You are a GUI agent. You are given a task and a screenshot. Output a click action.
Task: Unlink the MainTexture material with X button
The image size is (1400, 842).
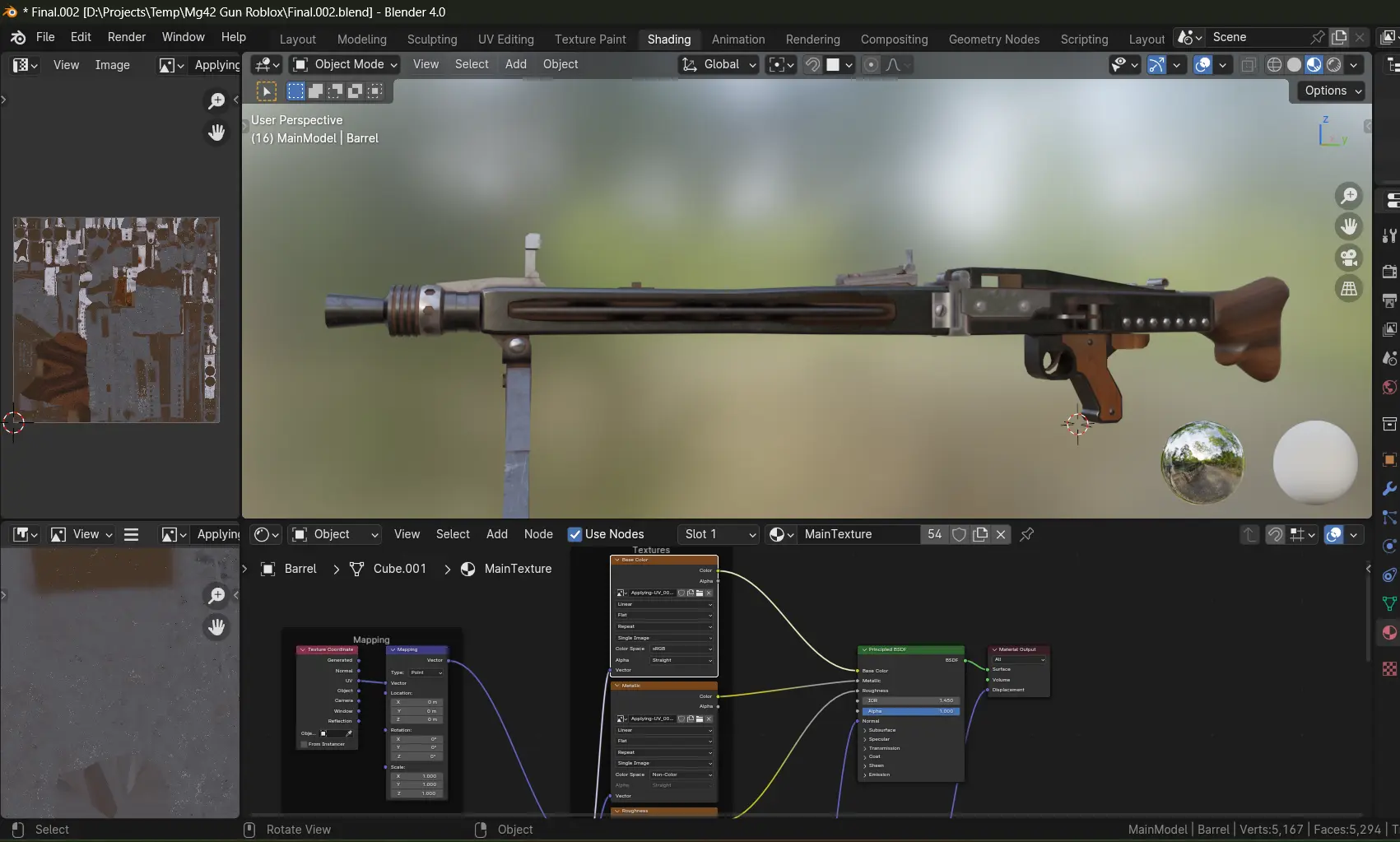(1001, 534)
